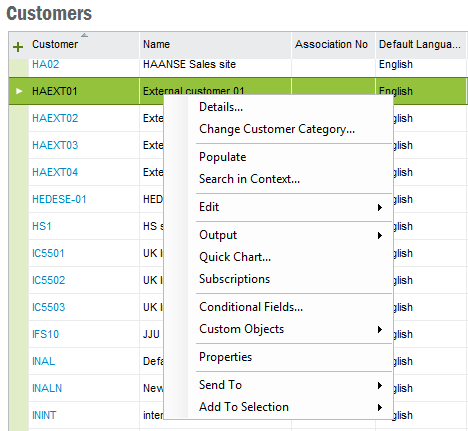468x431 pixels.
Task: Open the Add To Selection submenu arrow
Action: (x=380, y=407)
